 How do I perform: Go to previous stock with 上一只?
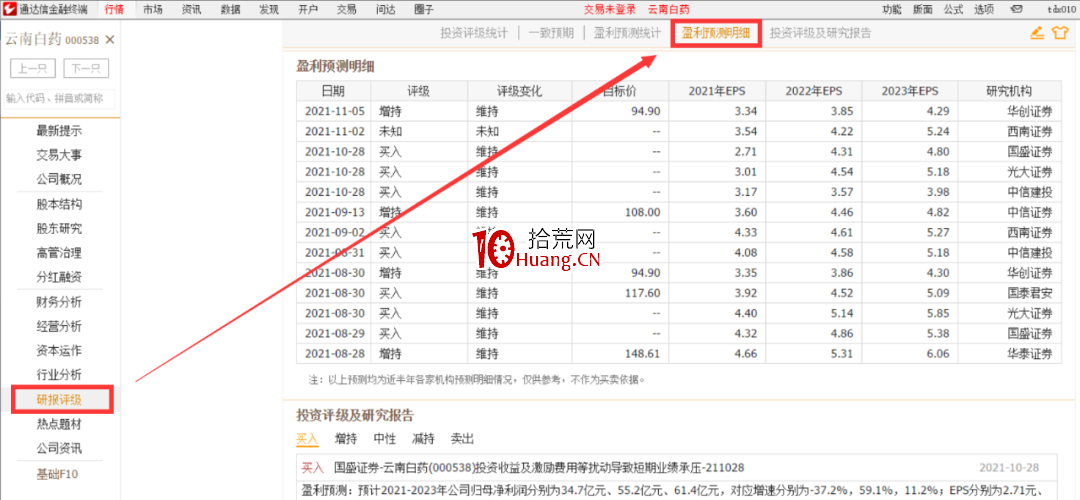click(x=32, y=69)
